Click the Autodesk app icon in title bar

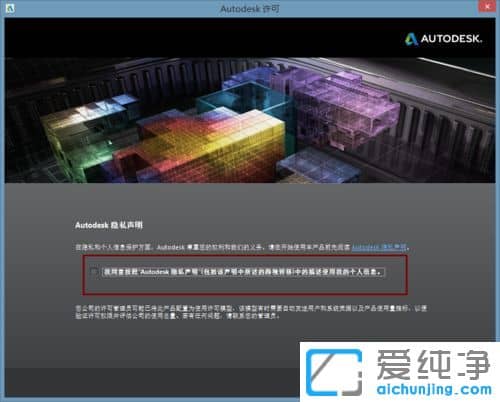(10, 8)
